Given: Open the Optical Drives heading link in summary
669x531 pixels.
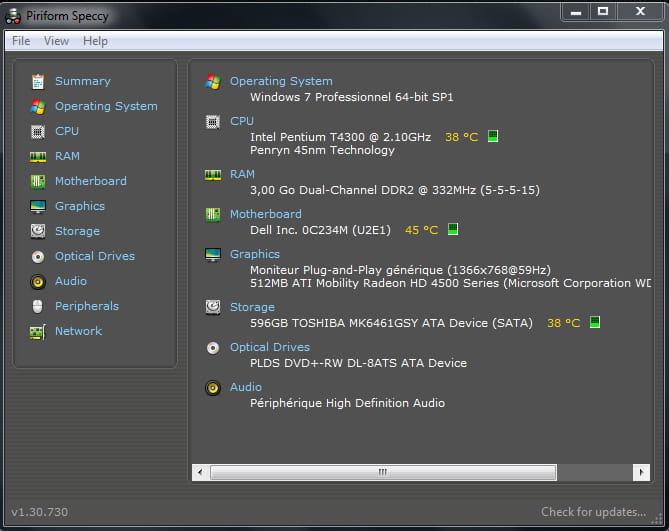Looking at the screenshot, I should [270, 347].
